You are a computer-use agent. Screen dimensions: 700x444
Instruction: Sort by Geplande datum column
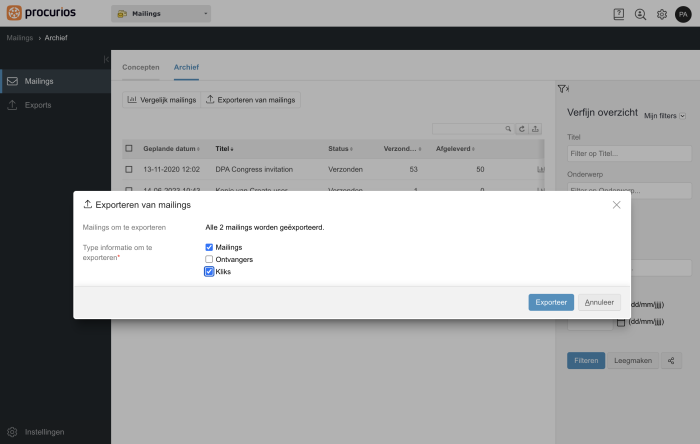tap(171, 149)
